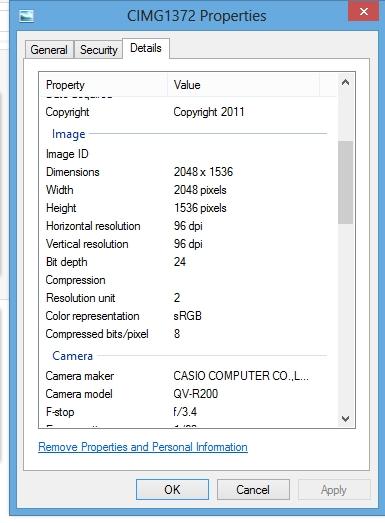The width and height of the screenshot is (385, 523).
Task: Switch to the General tab
Action: click(49, 50)
